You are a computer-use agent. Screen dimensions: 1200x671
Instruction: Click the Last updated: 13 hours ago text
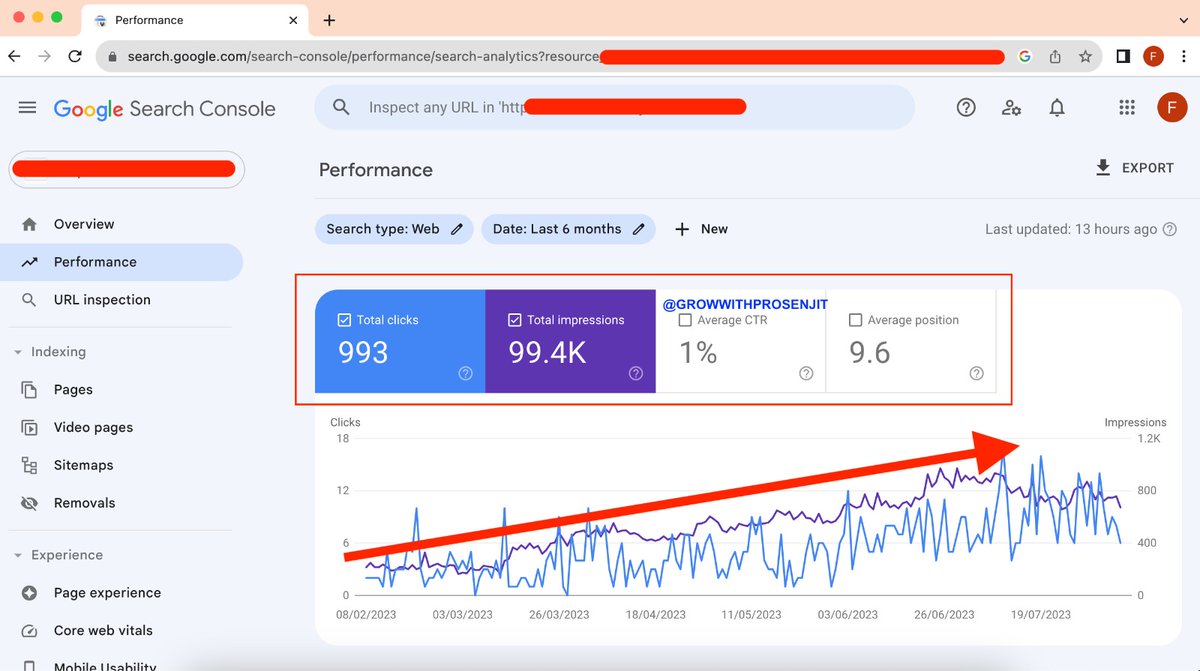[1071, 229]
